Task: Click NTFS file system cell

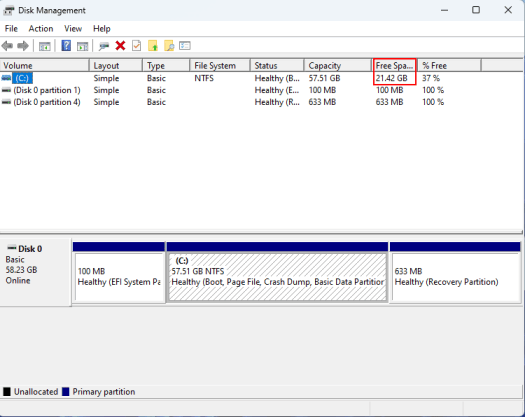Action: click(204, 78)
